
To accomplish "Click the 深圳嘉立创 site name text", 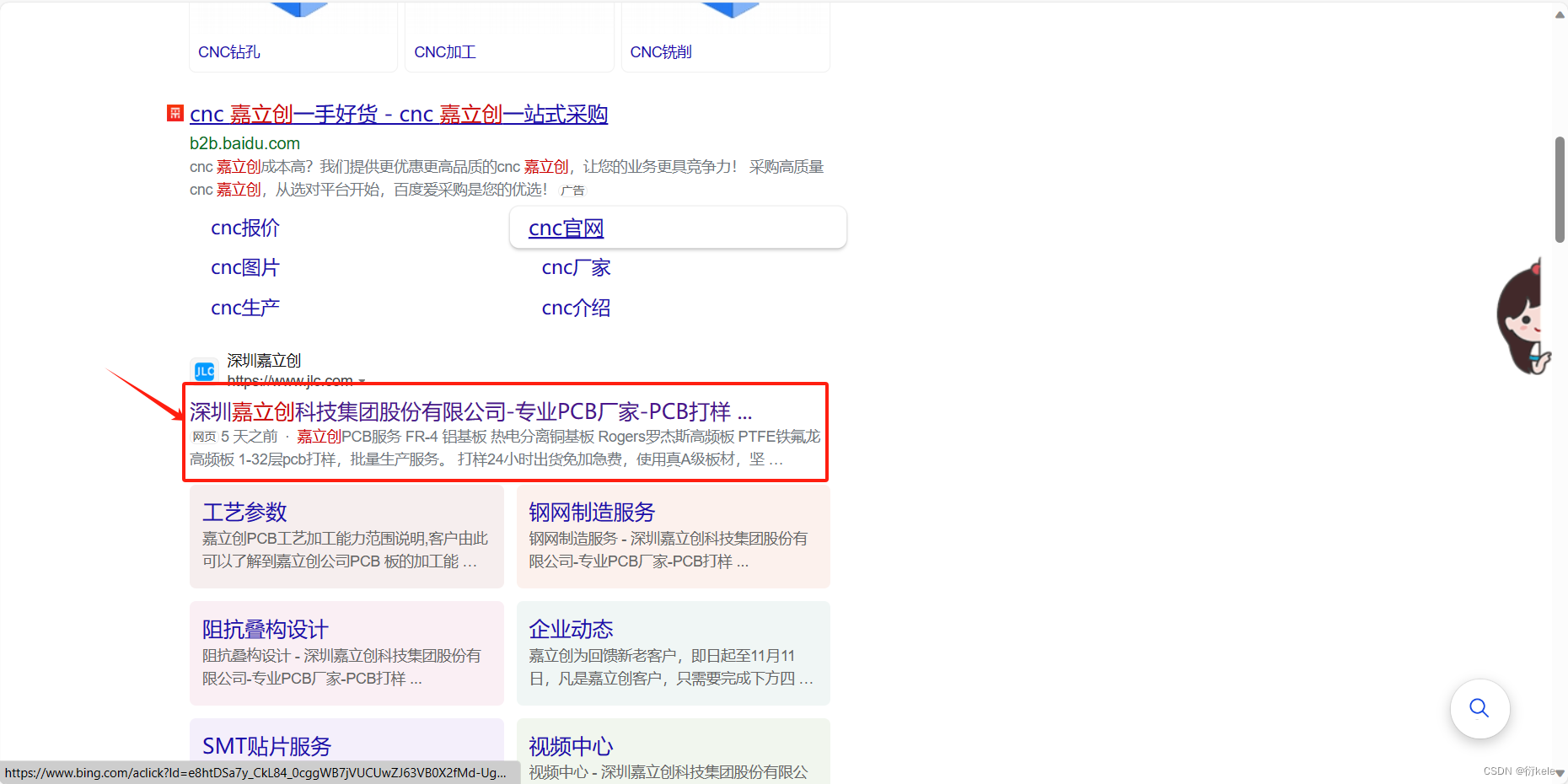I will [x=264, y=361].
